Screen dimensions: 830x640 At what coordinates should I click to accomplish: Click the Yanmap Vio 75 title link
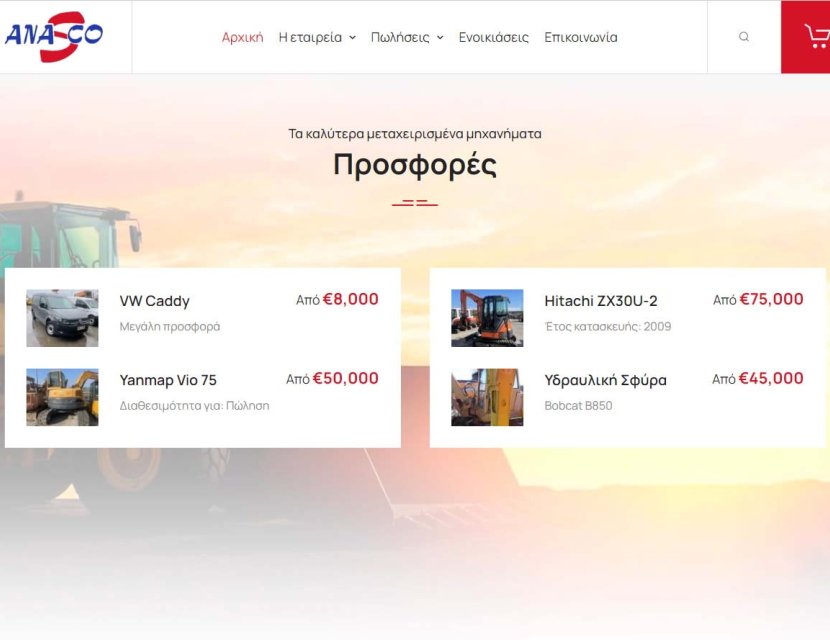[168, 380]
